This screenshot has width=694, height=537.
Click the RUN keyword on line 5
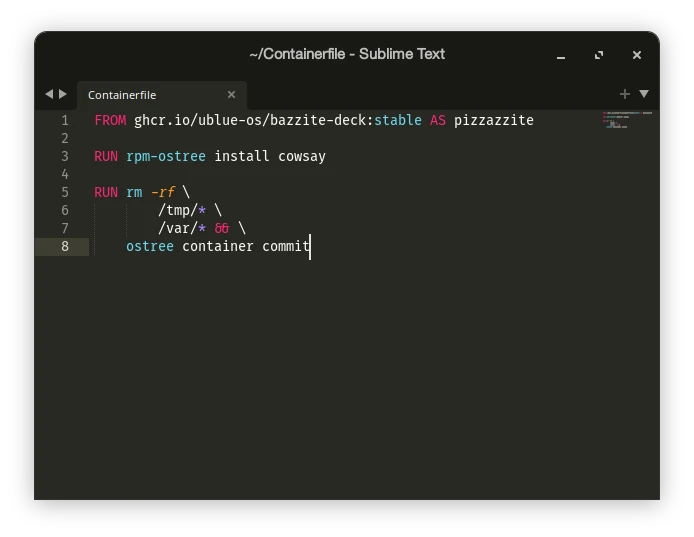106,192
